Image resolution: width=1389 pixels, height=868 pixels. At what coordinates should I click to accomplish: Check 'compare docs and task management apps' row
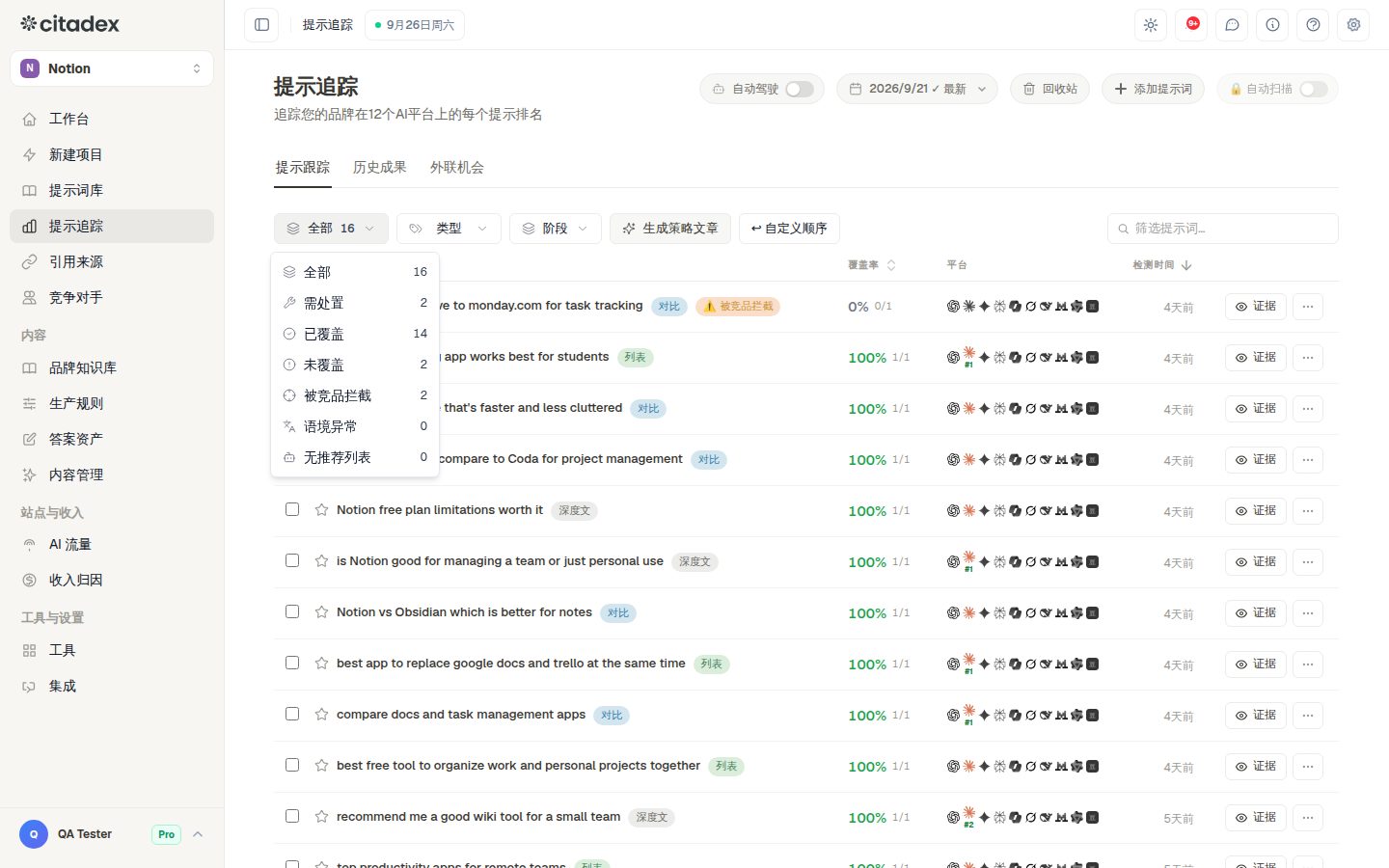[x=292, y=714]
